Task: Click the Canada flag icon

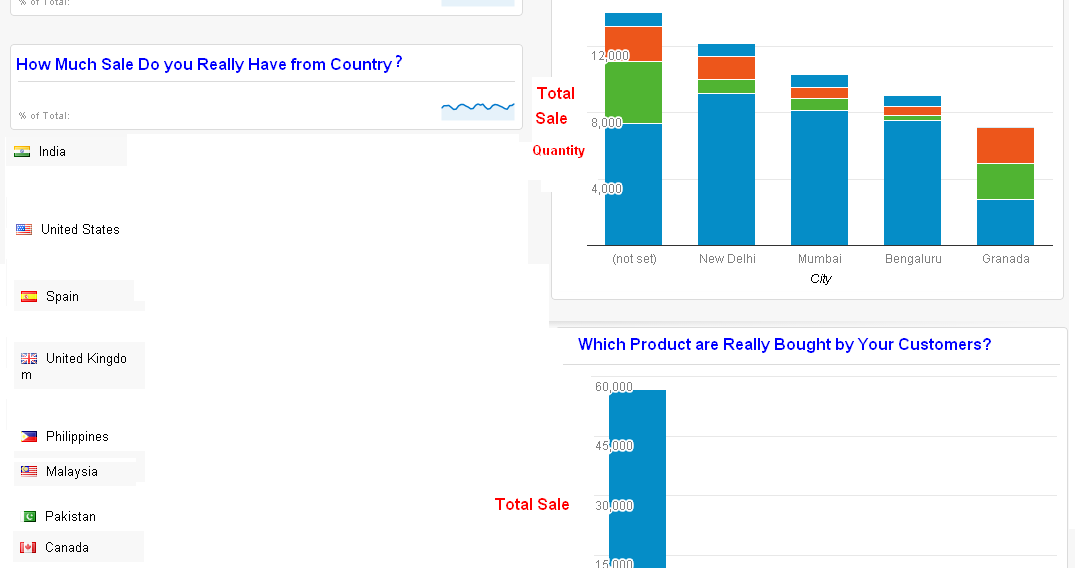Action: pos(28,548)
